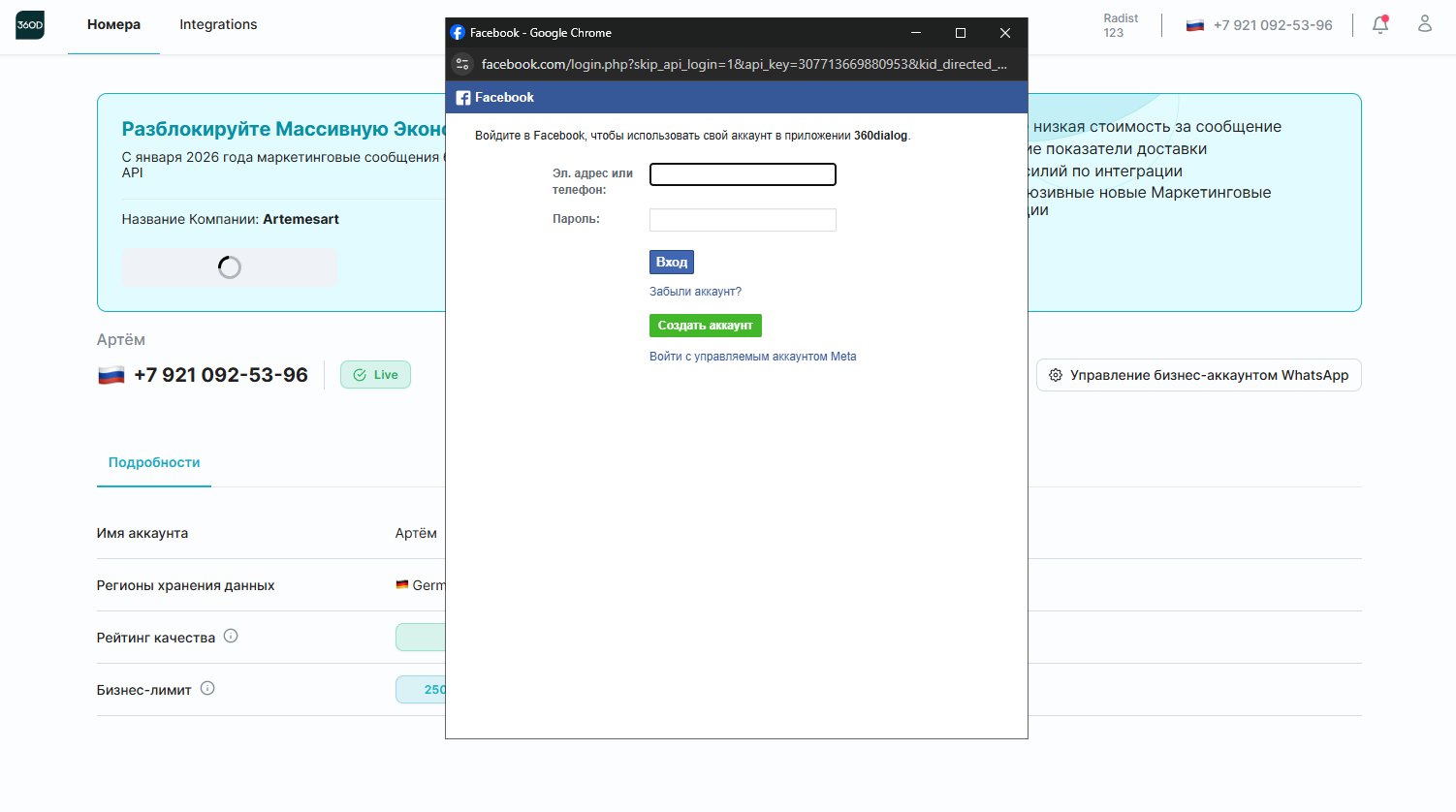The width and height of the screenshot is (1456, 812).
Task: Click info icon next to Рейтинг качества
Action: [231, 637]
